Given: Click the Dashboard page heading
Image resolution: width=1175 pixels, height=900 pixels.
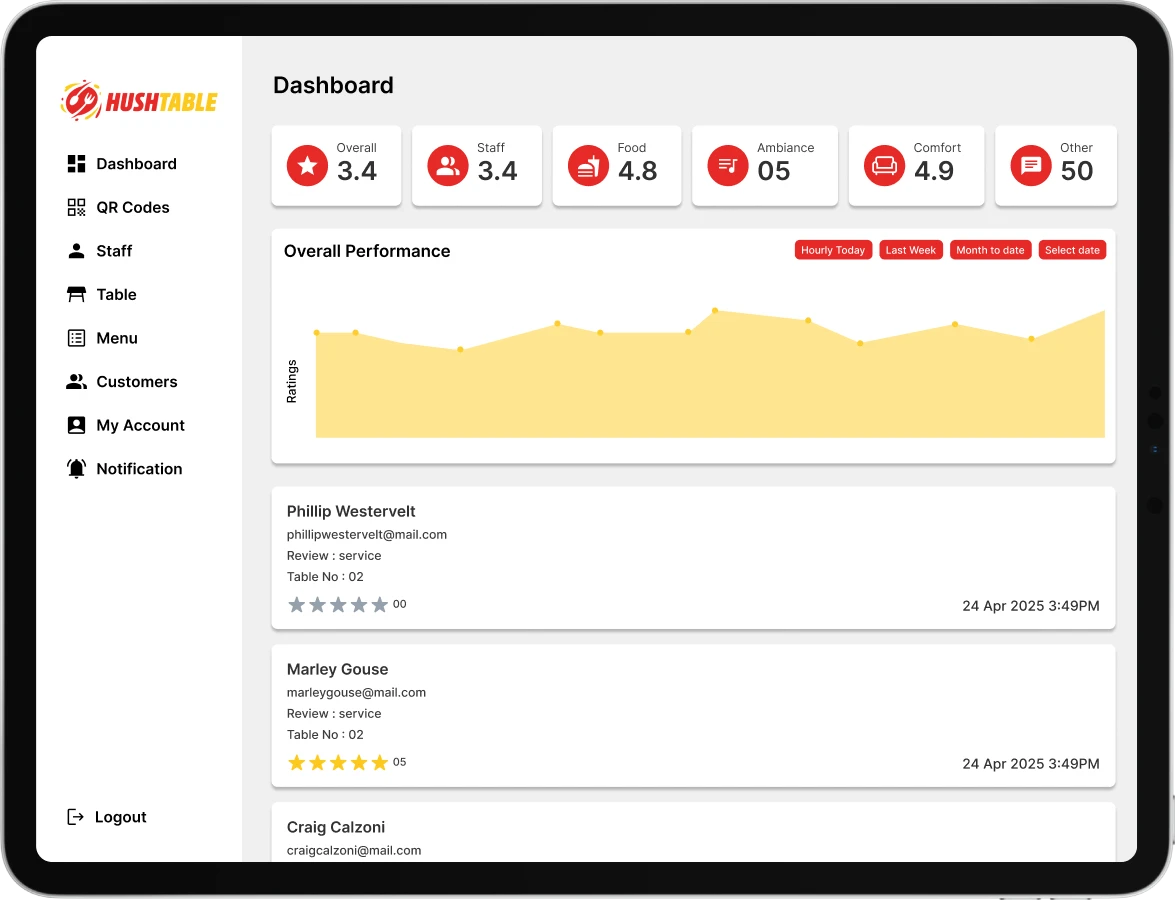Looking at the screenshot, I should pyautogui.click(x=333, y=85).
